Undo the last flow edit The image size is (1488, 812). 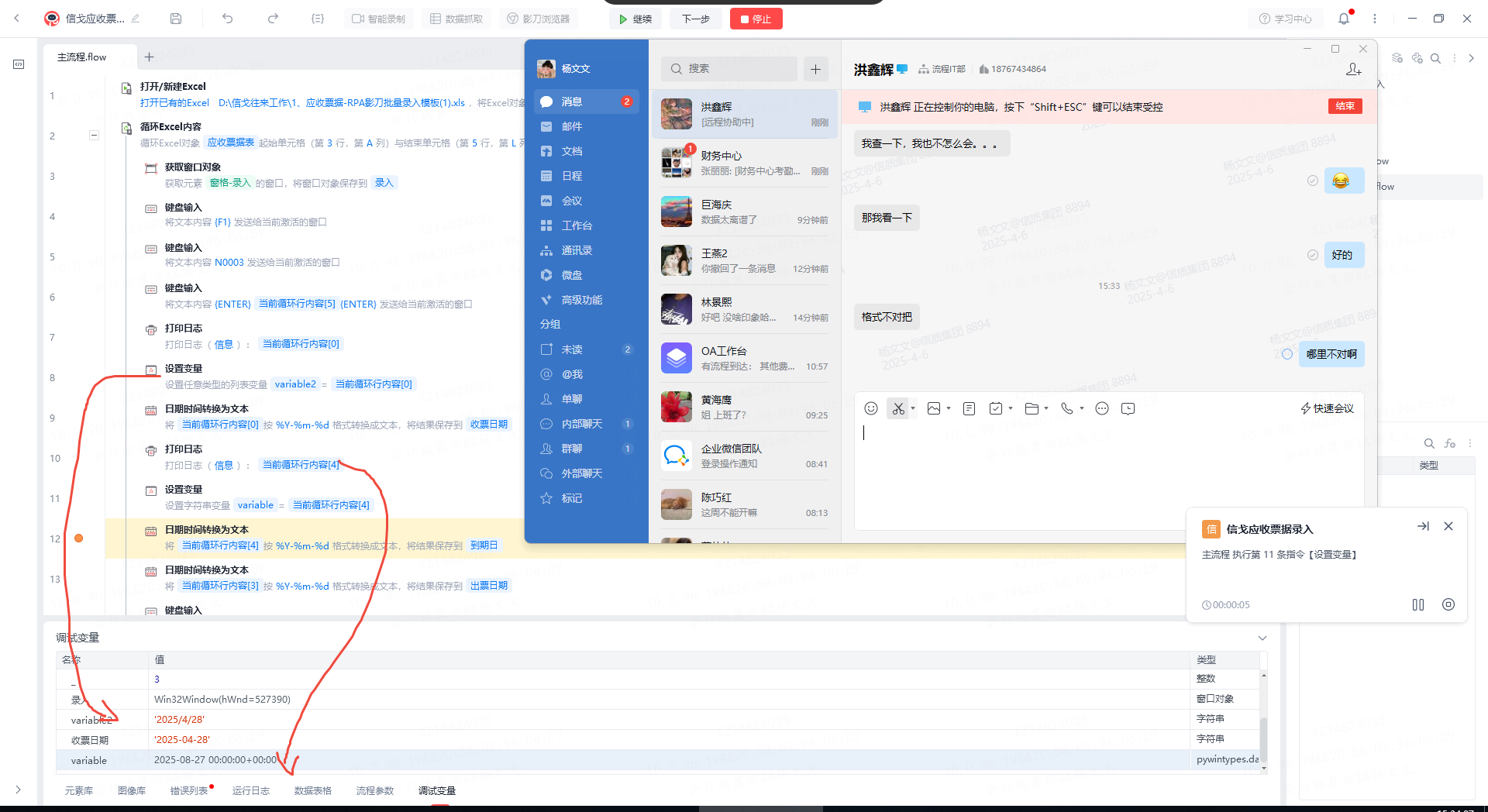point(227,19)
